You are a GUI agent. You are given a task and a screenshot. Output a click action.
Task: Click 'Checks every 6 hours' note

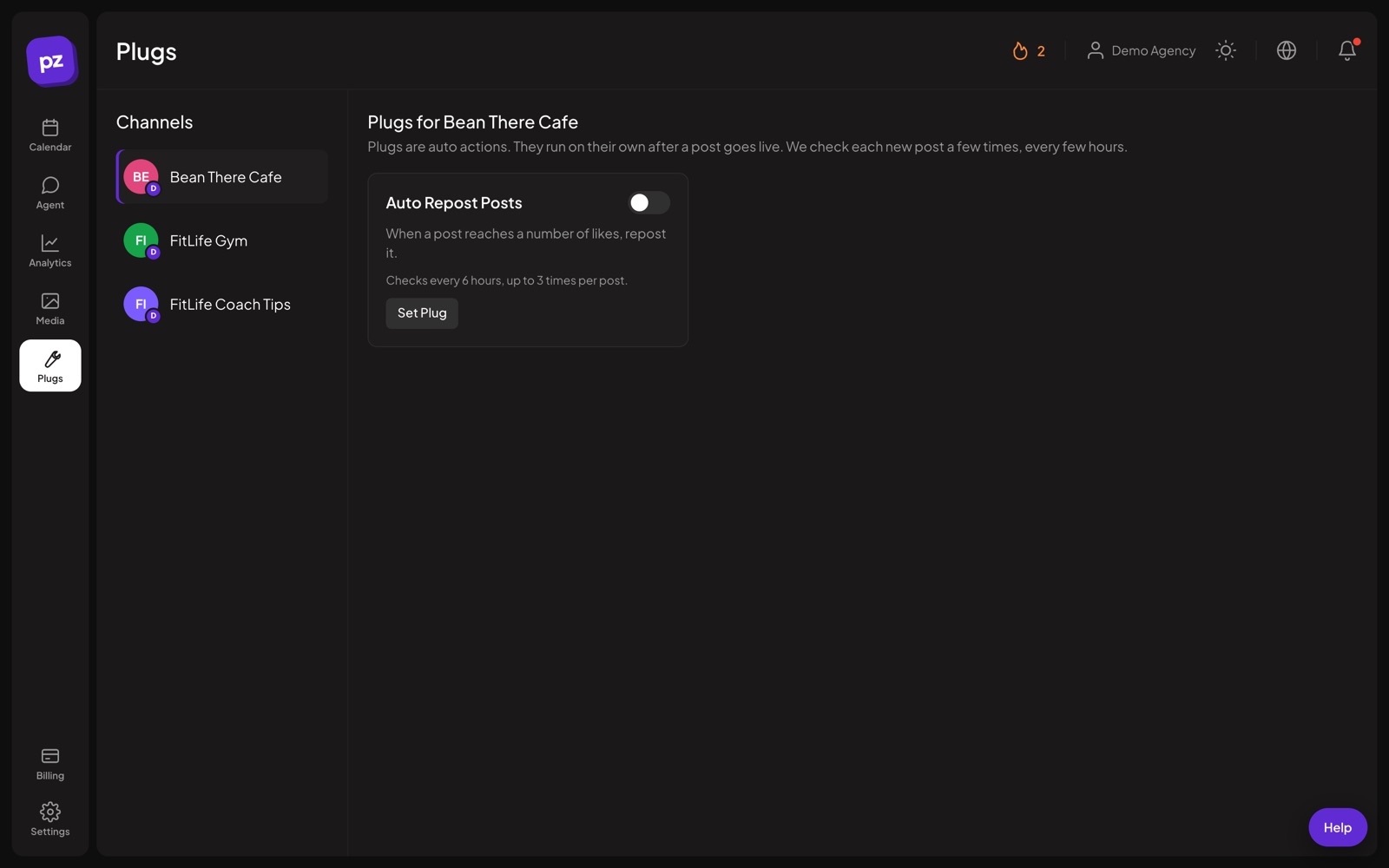(507, 280)
